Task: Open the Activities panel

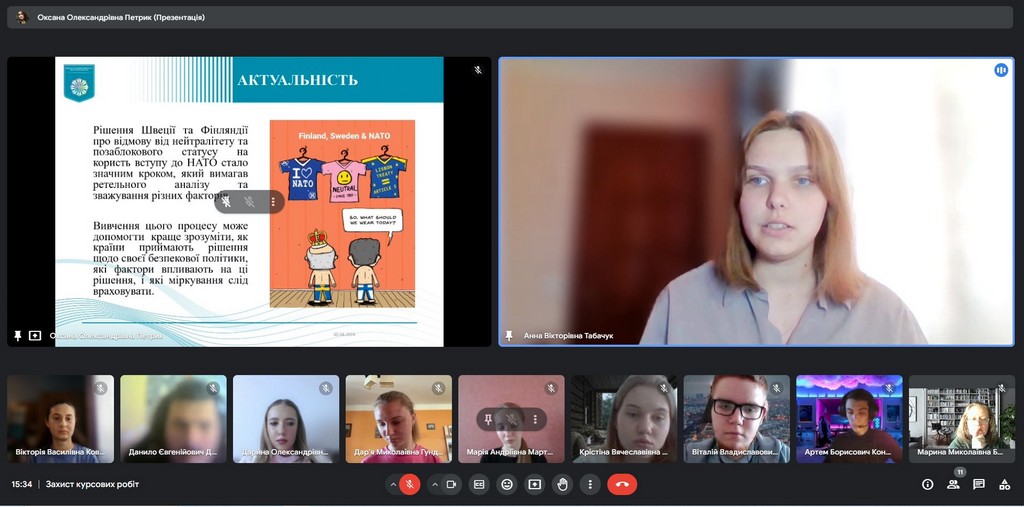Action: (x=1004, y=484)
